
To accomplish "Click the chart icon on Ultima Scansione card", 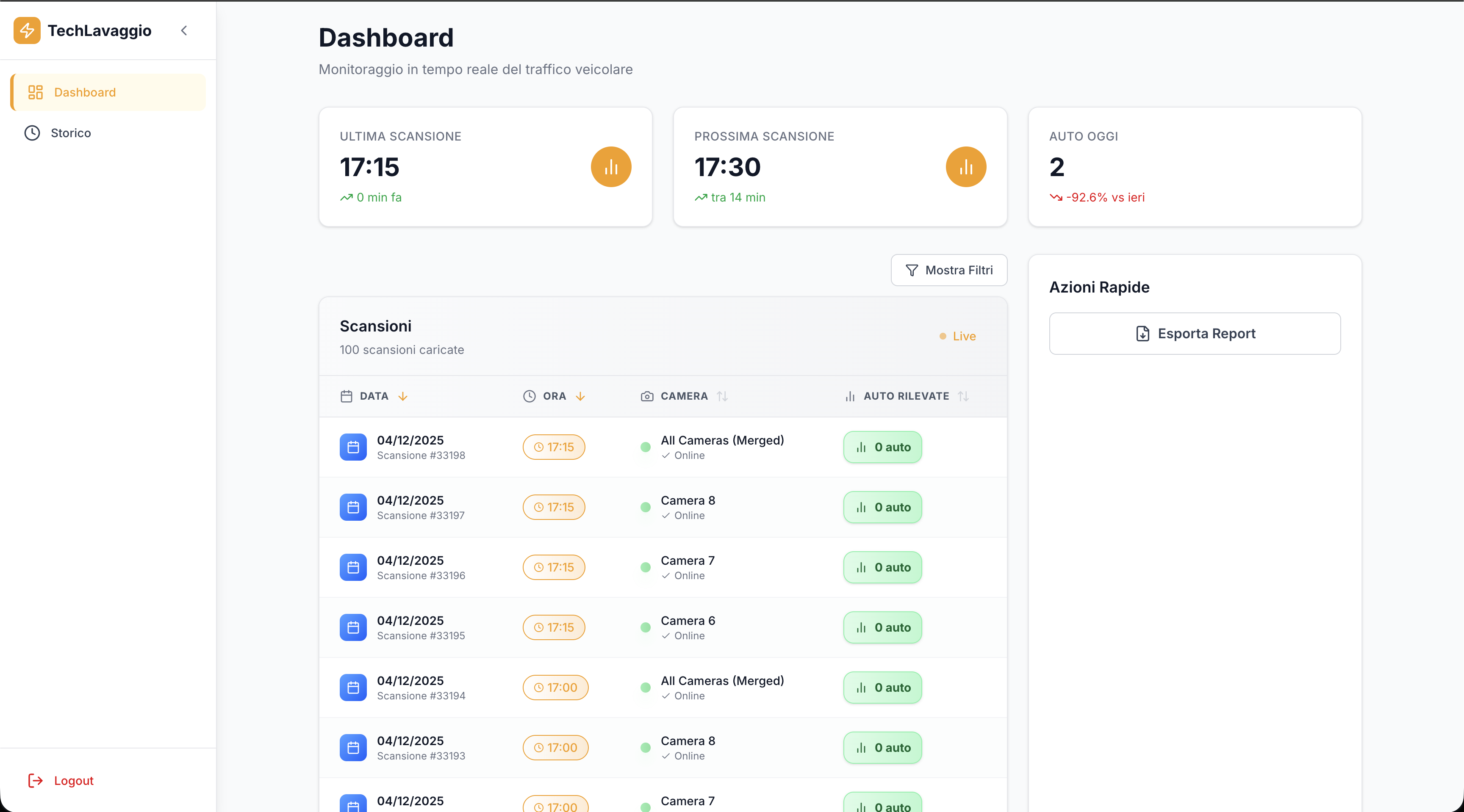I will pos(611,166).
